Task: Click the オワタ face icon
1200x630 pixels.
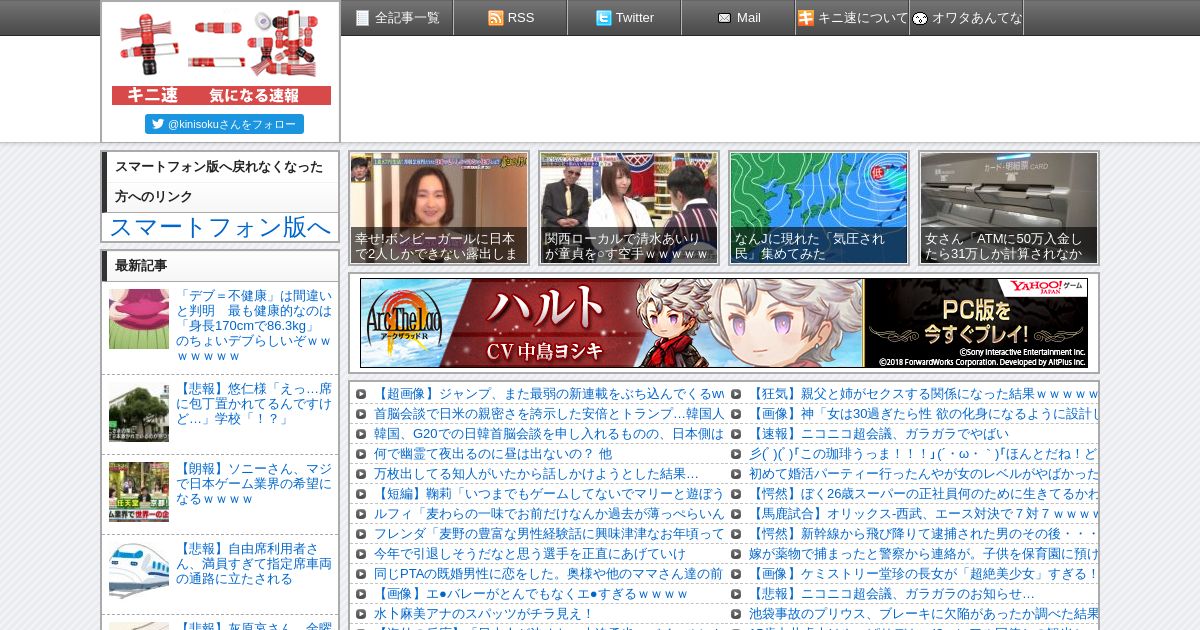Action: (920, 18)
